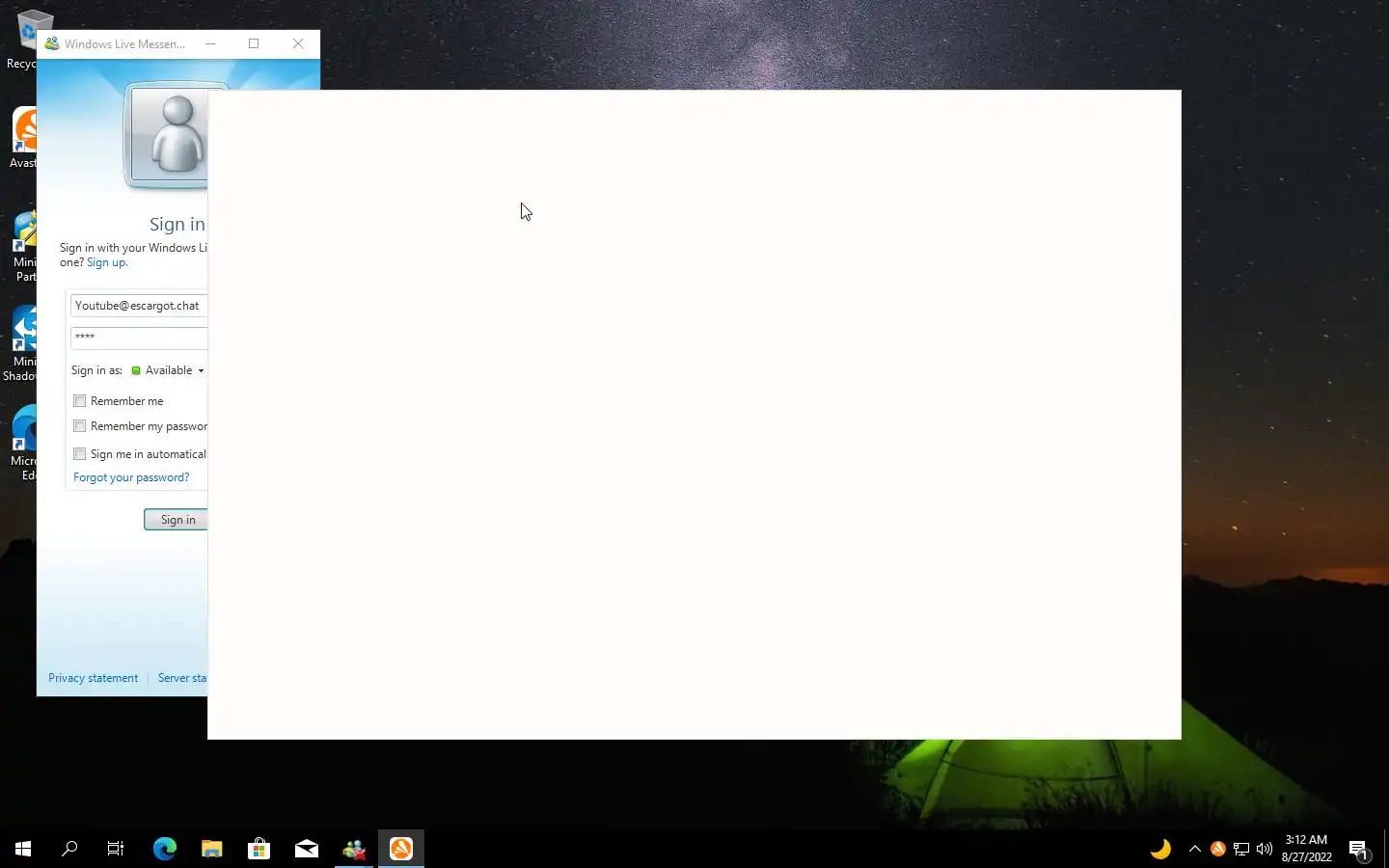Click the Sign in button
Viewport: 1389px width, 868px height.
[x=177, y=520]
